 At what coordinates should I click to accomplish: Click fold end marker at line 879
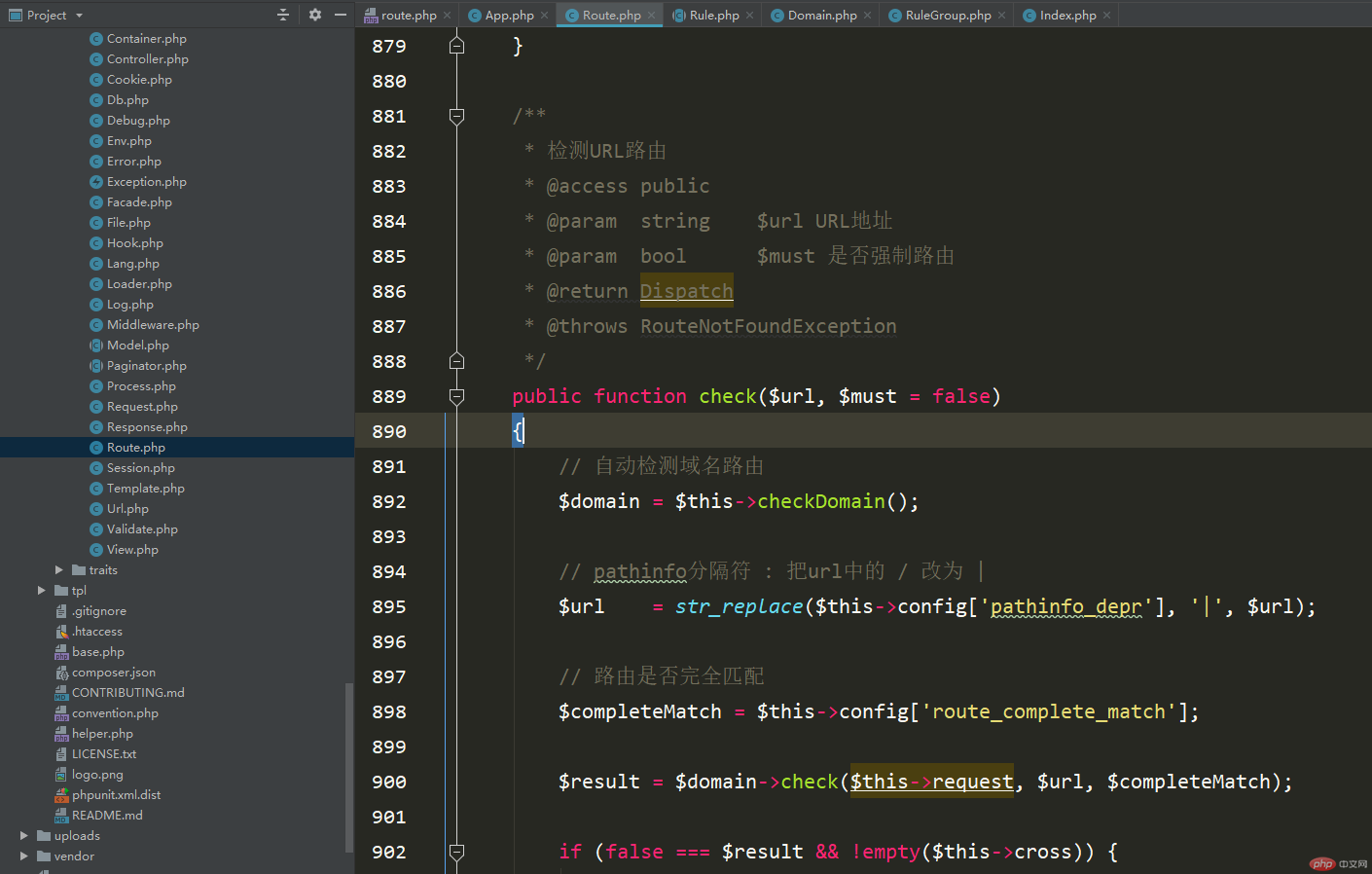point(456,46)
